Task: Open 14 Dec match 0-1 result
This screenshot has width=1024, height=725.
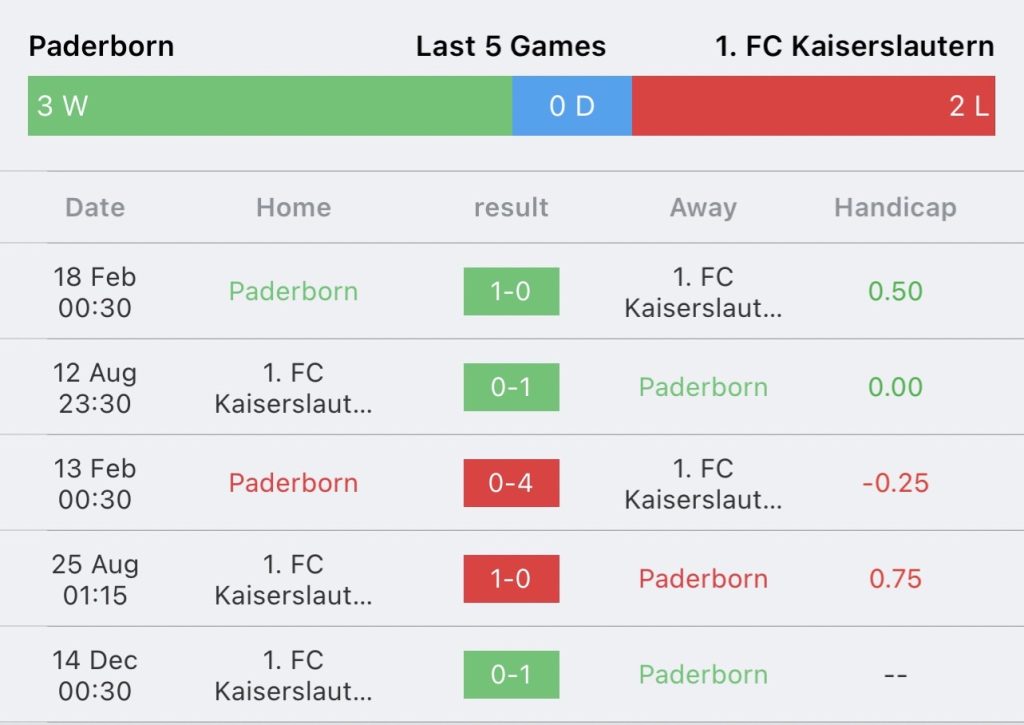Action: (511, 675)
